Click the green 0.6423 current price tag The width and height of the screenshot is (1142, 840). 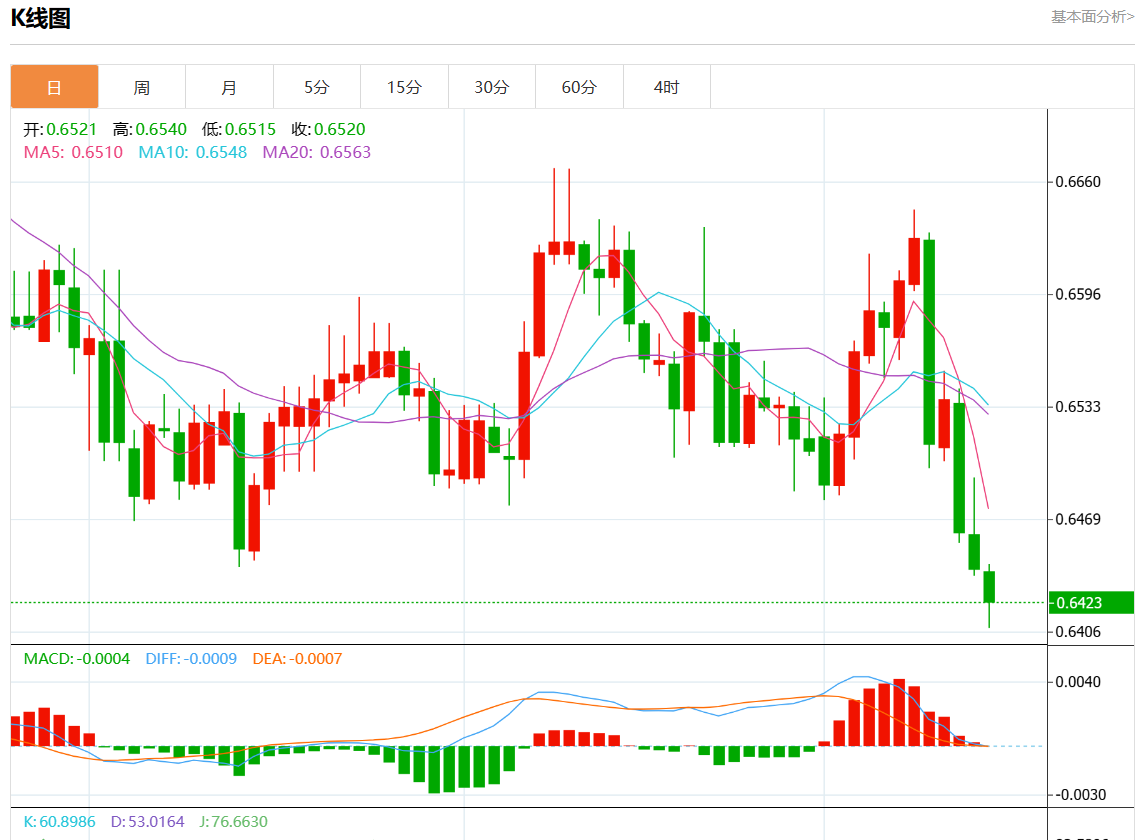pos(1091,602)
